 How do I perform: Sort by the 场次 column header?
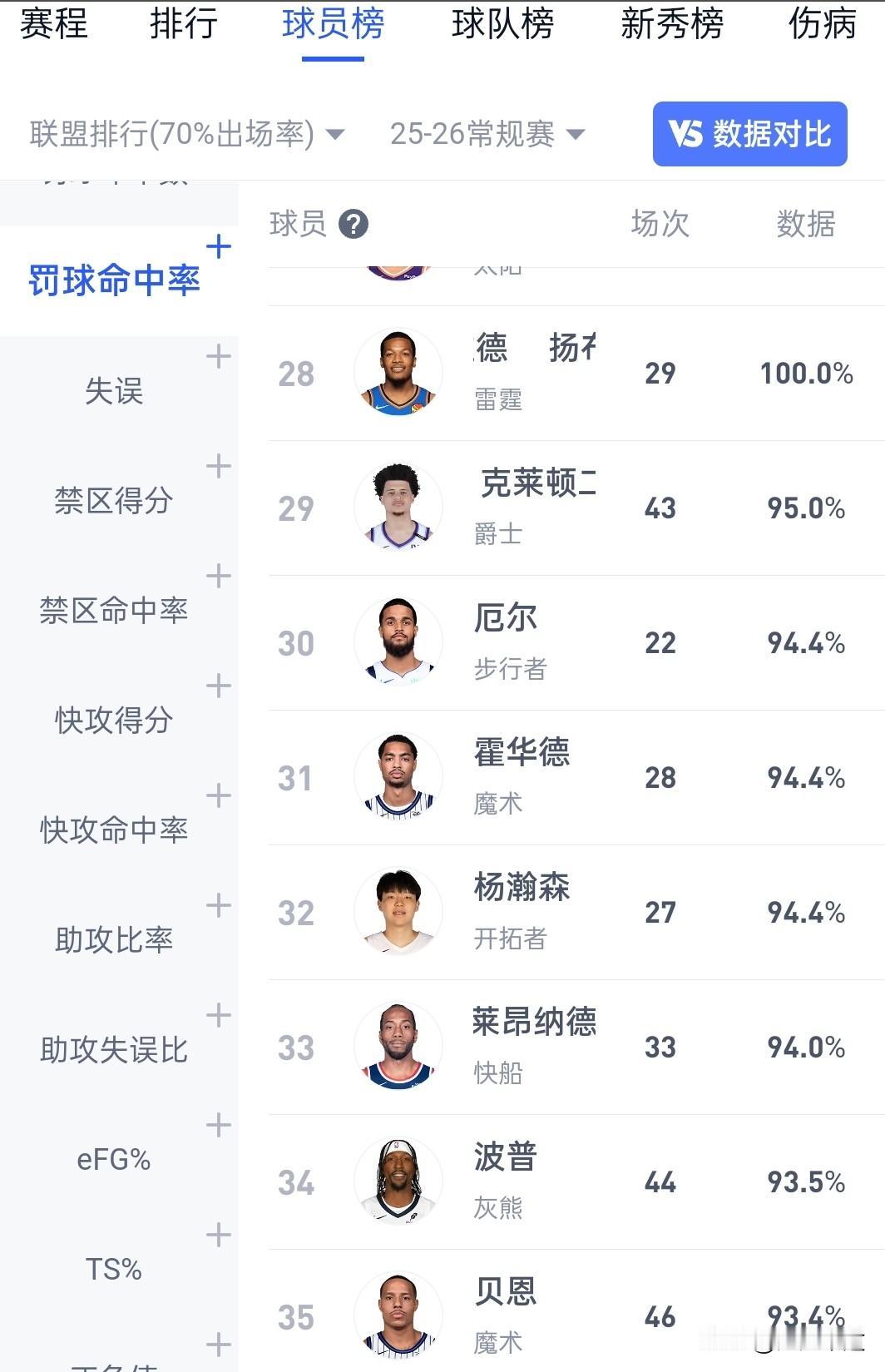(660, 225)
